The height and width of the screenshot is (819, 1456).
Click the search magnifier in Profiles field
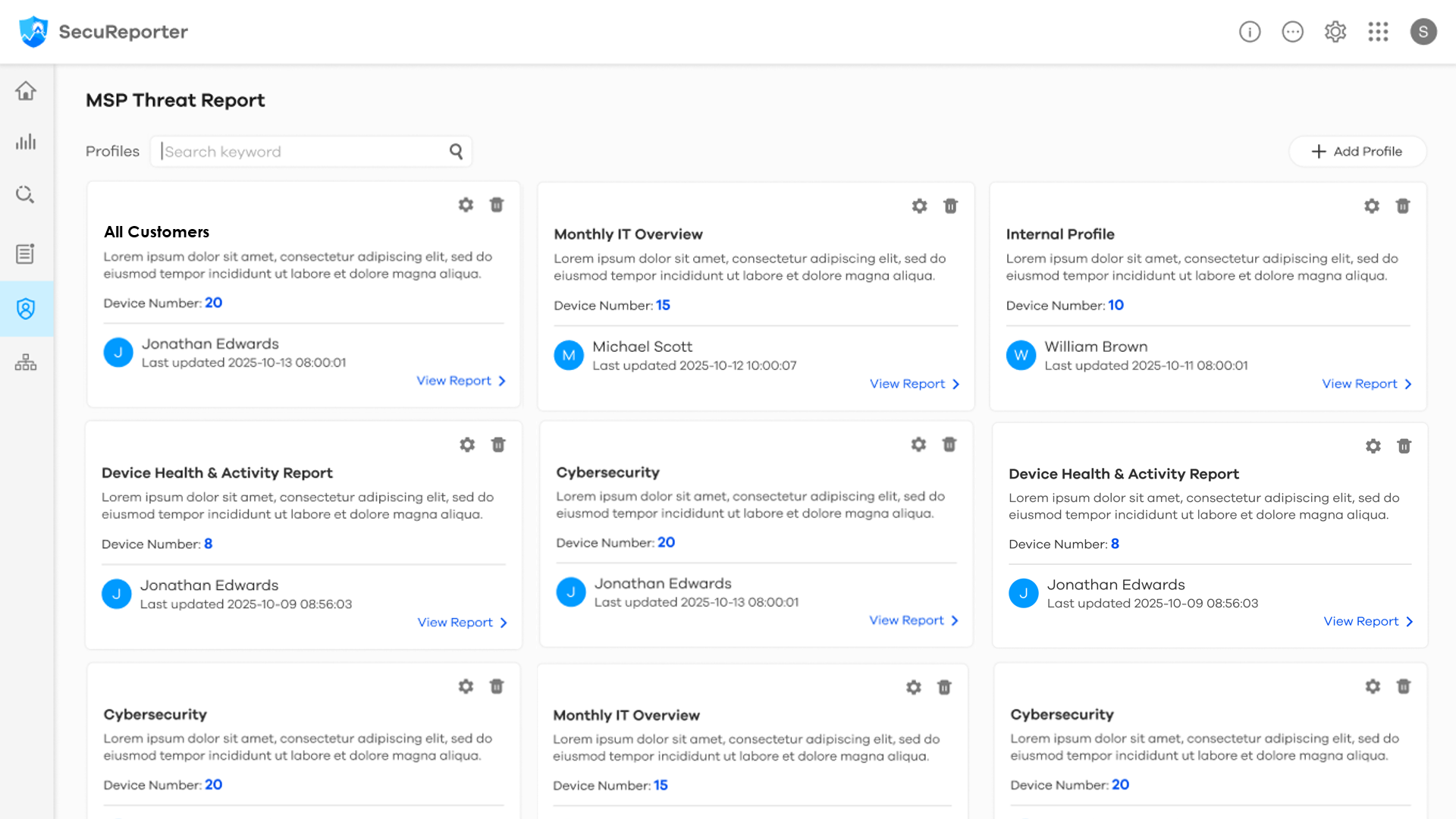coord(456,152)
